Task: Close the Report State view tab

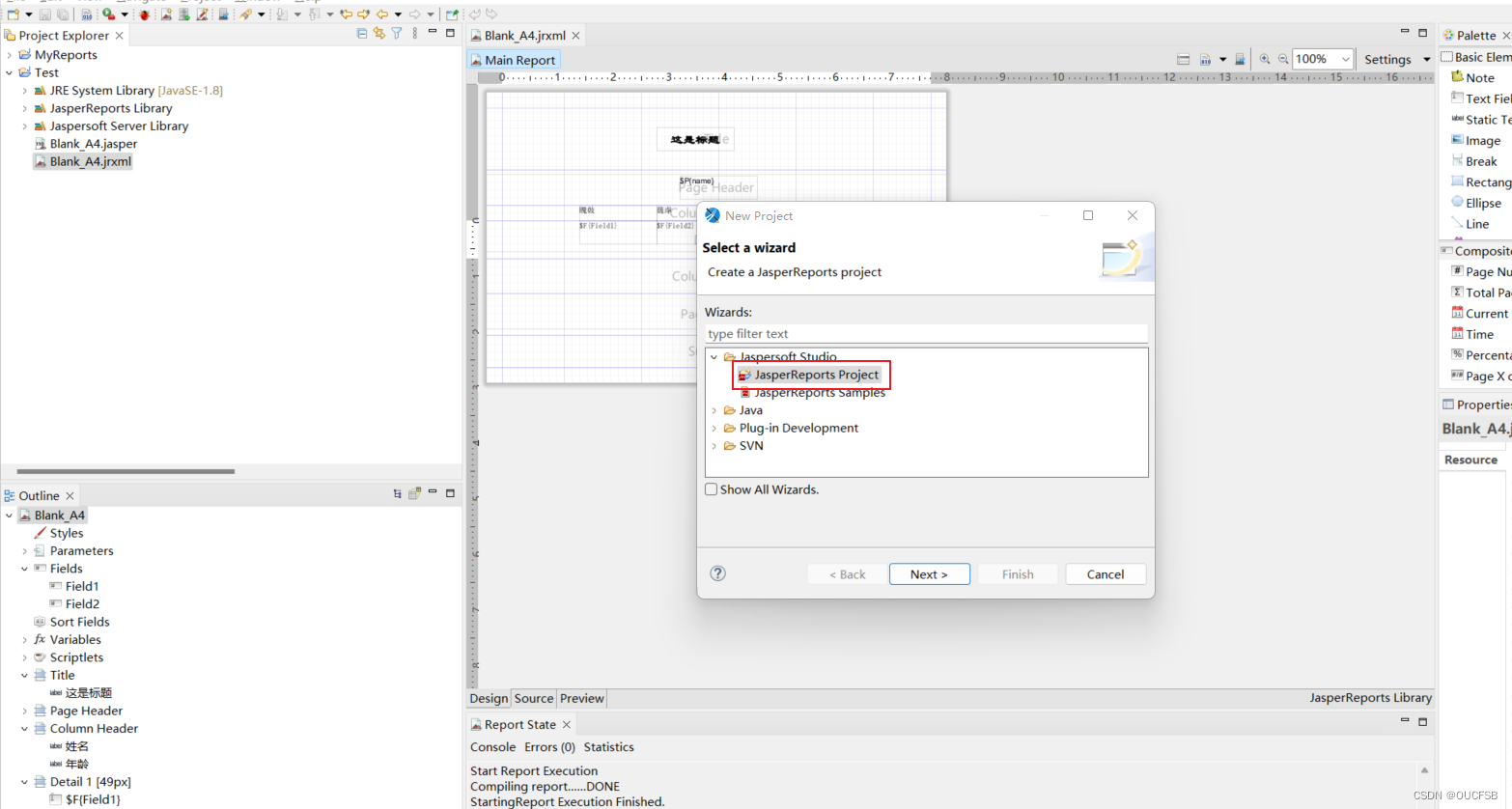Action: 567,725
